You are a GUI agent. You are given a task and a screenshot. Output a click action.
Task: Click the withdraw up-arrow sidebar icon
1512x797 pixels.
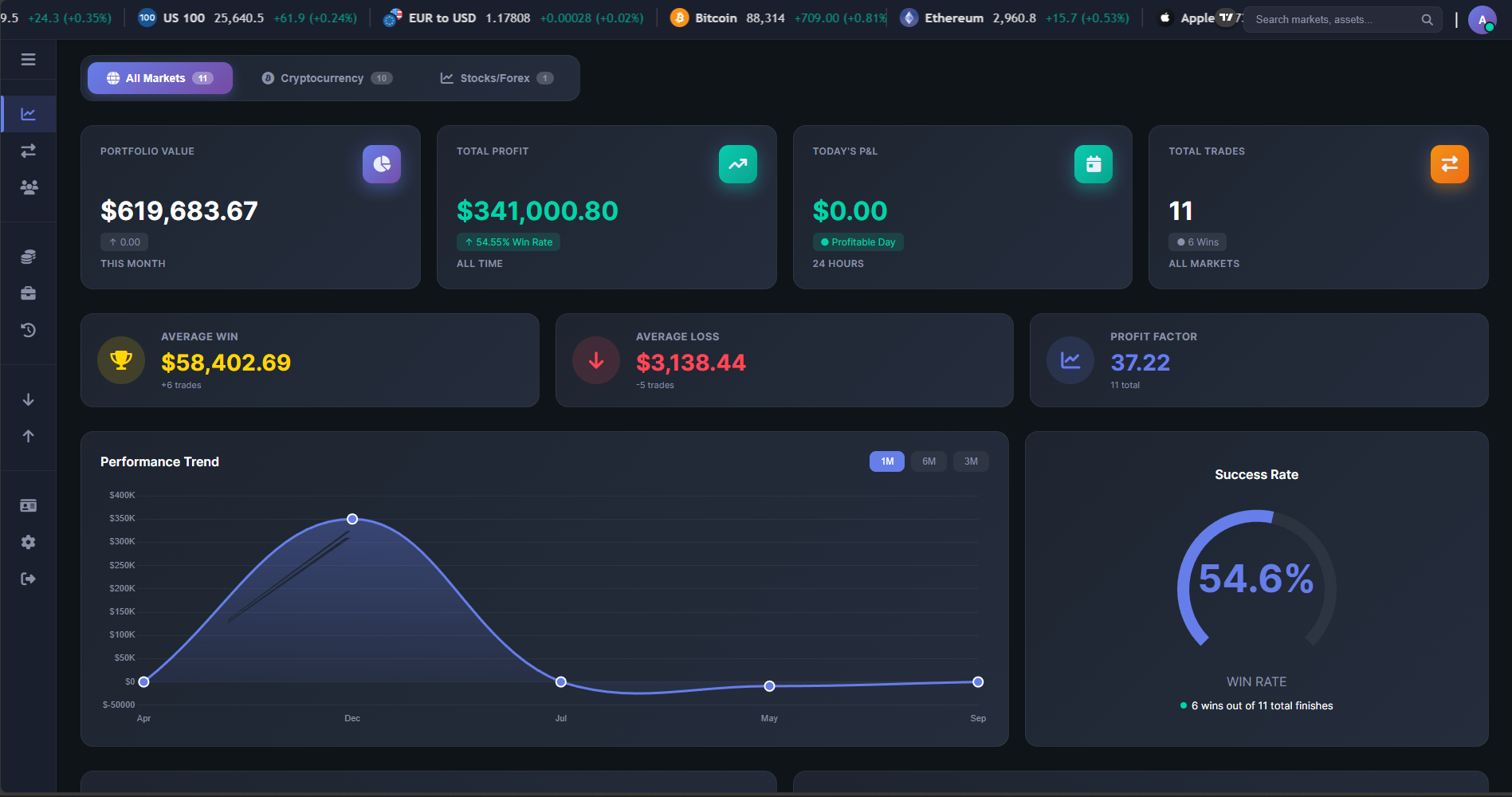[x=28, y=436]
